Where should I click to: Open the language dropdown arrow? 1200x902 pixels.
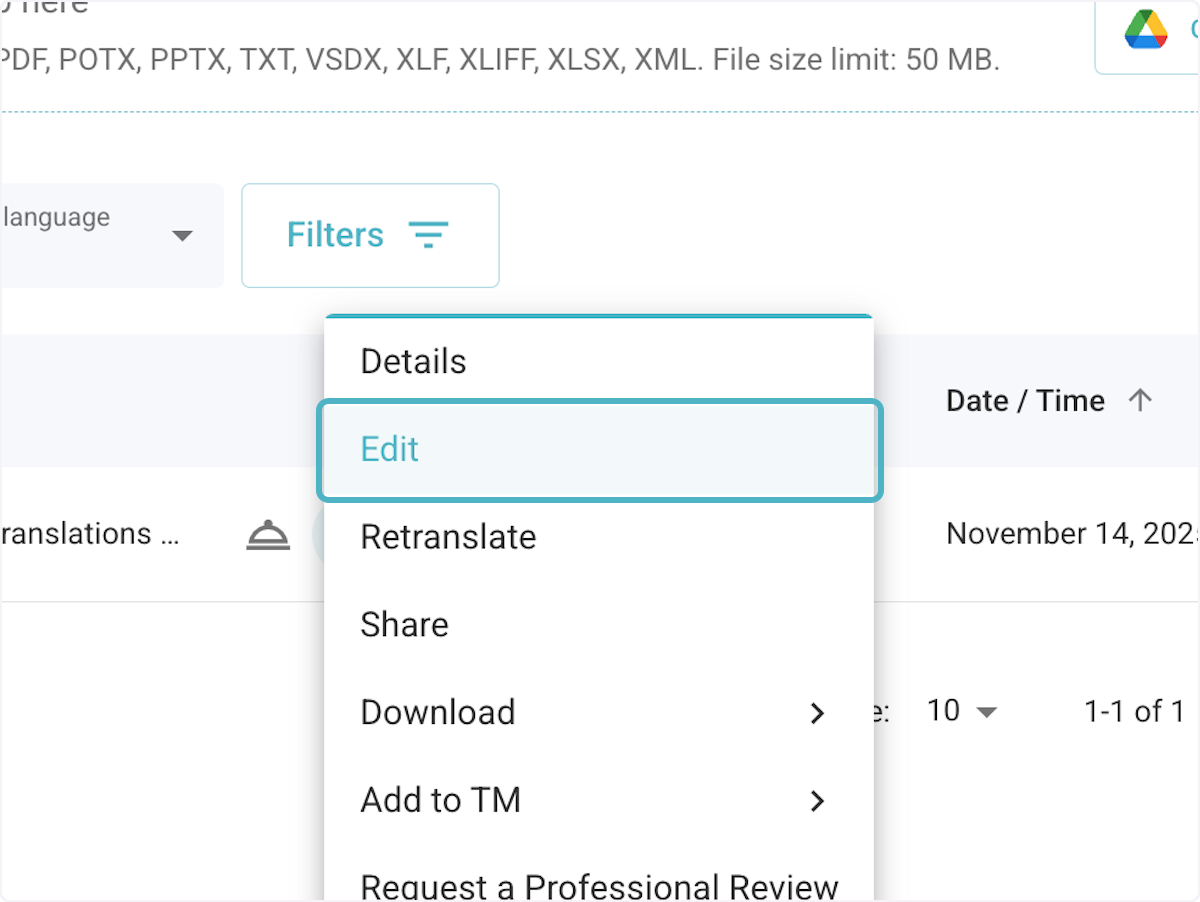pos(182,236)
